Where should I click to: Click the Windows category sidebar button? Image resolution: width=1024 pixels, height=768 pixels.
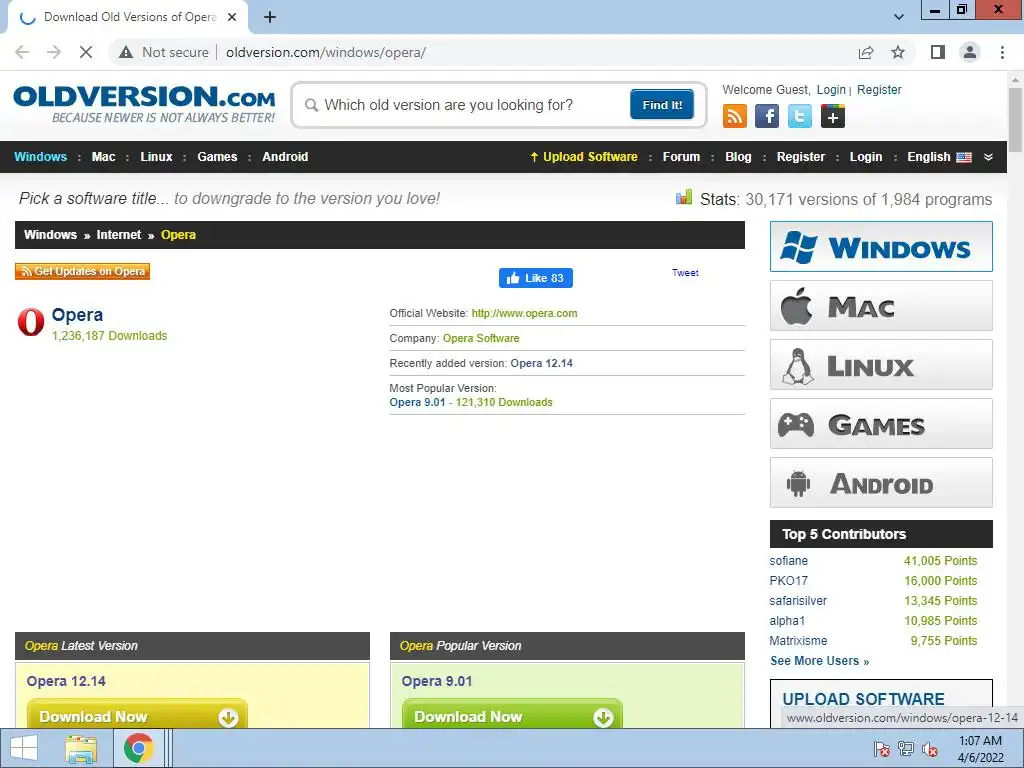(881, 246)
